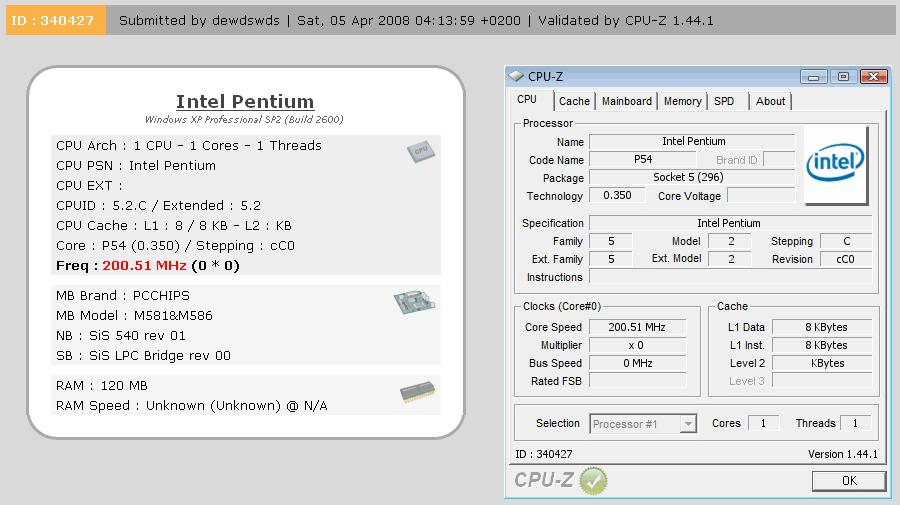Click the CPU-Z title bar chip icon
This screenshot has height=505, width=900.
(x=516, y=76)
